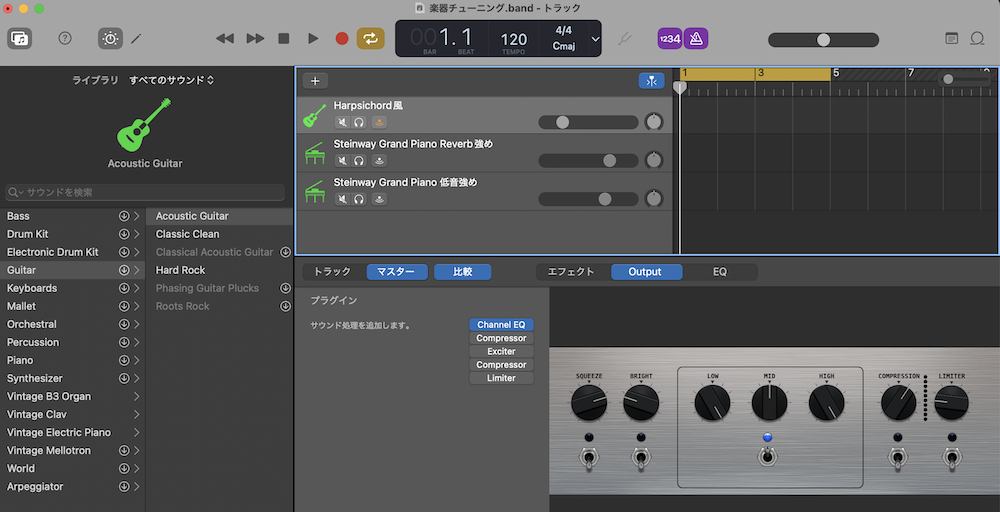Open the Smart Controls knob icon
Viewport: 1000px width, 512px height.
click(110, 39)
